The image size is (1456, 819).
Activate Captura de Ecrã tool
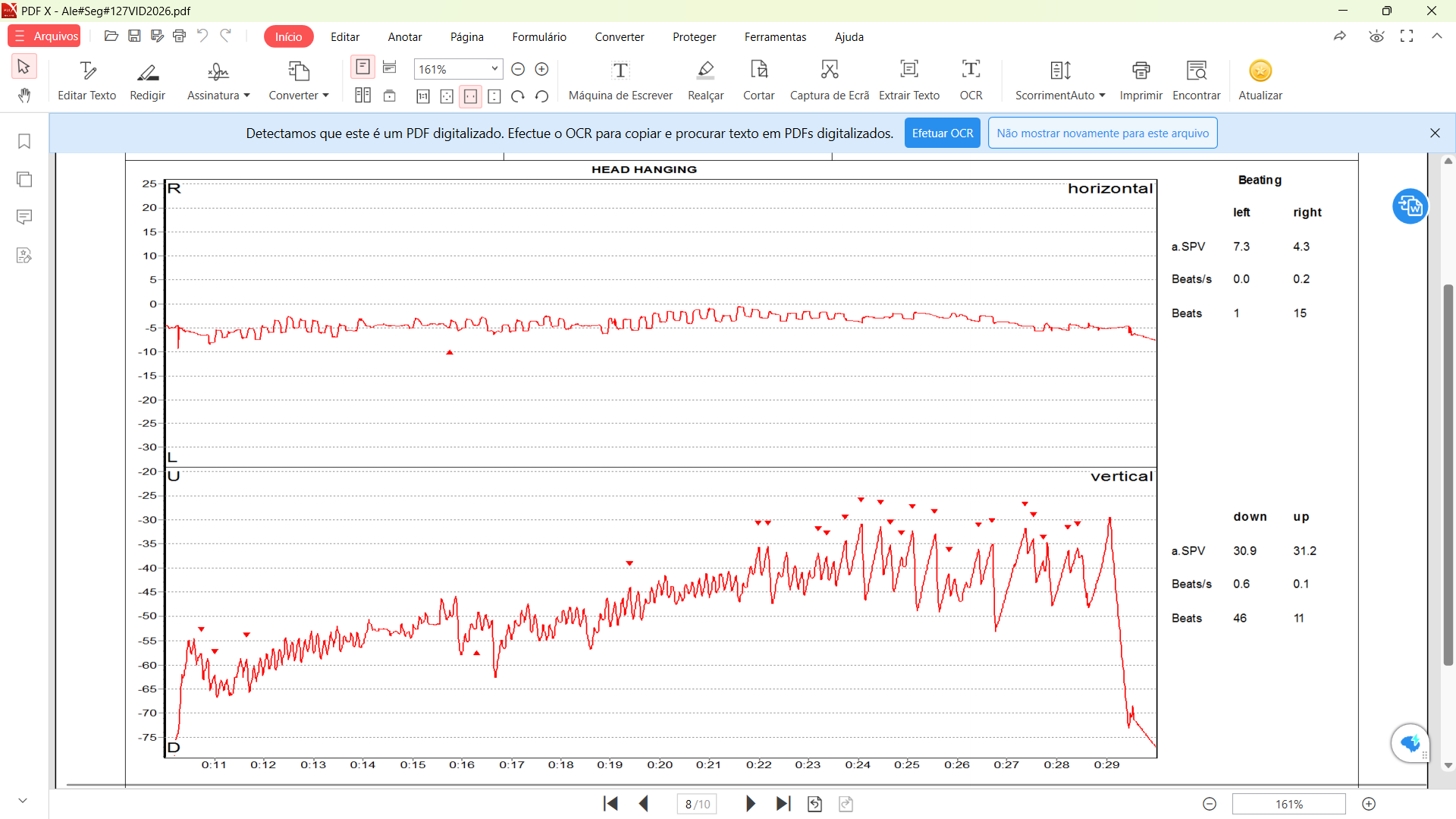coord(830,80)
